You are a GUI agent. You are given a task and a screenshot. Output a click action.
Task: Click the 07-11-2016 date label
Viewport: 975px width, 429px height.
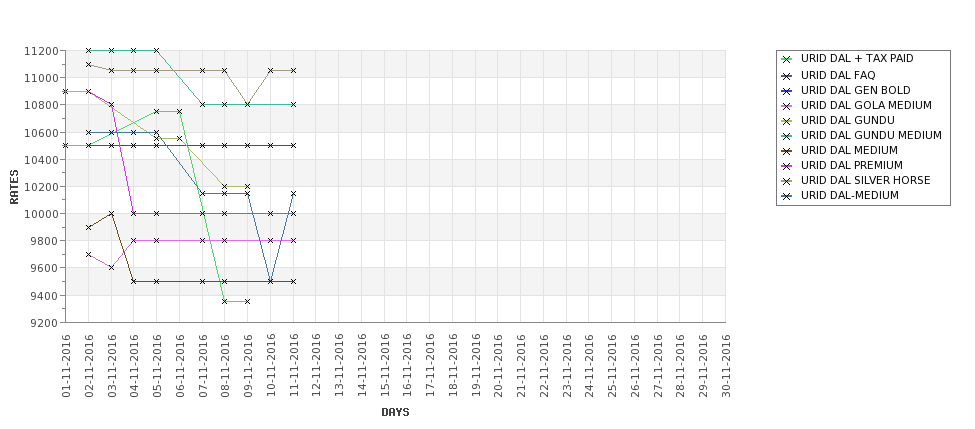click(x=202, y=366)
